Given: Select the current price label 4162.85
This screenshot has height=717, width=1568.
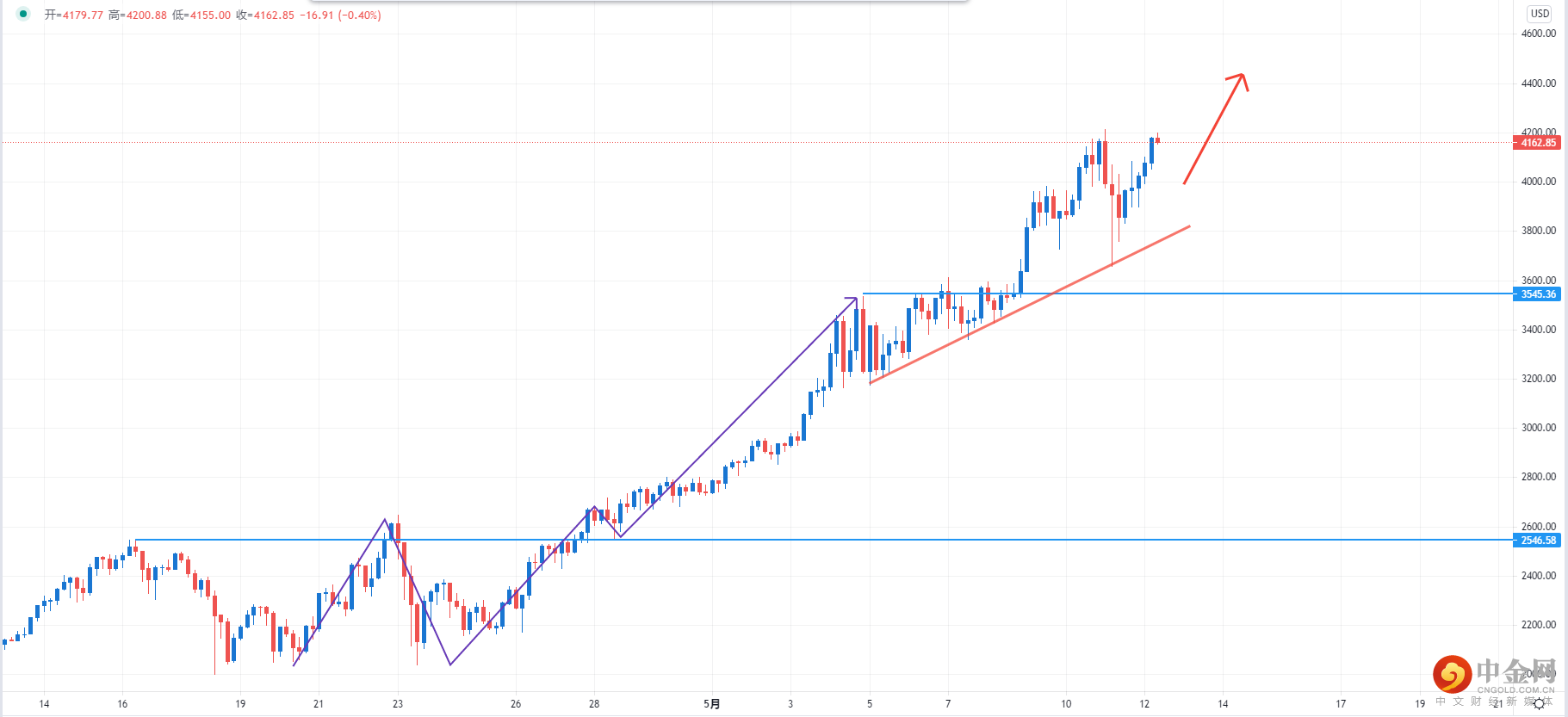Looking at the screenshot, I should click(1538, 143).
